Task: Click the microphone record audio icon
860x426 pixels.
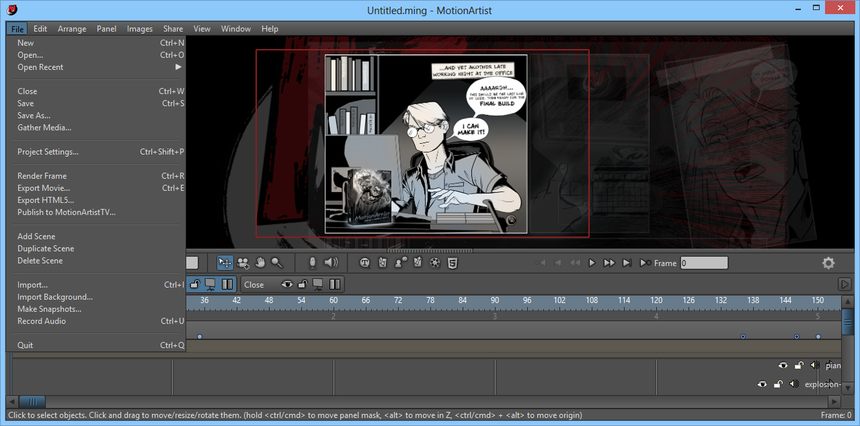Action: pos(312,263)
